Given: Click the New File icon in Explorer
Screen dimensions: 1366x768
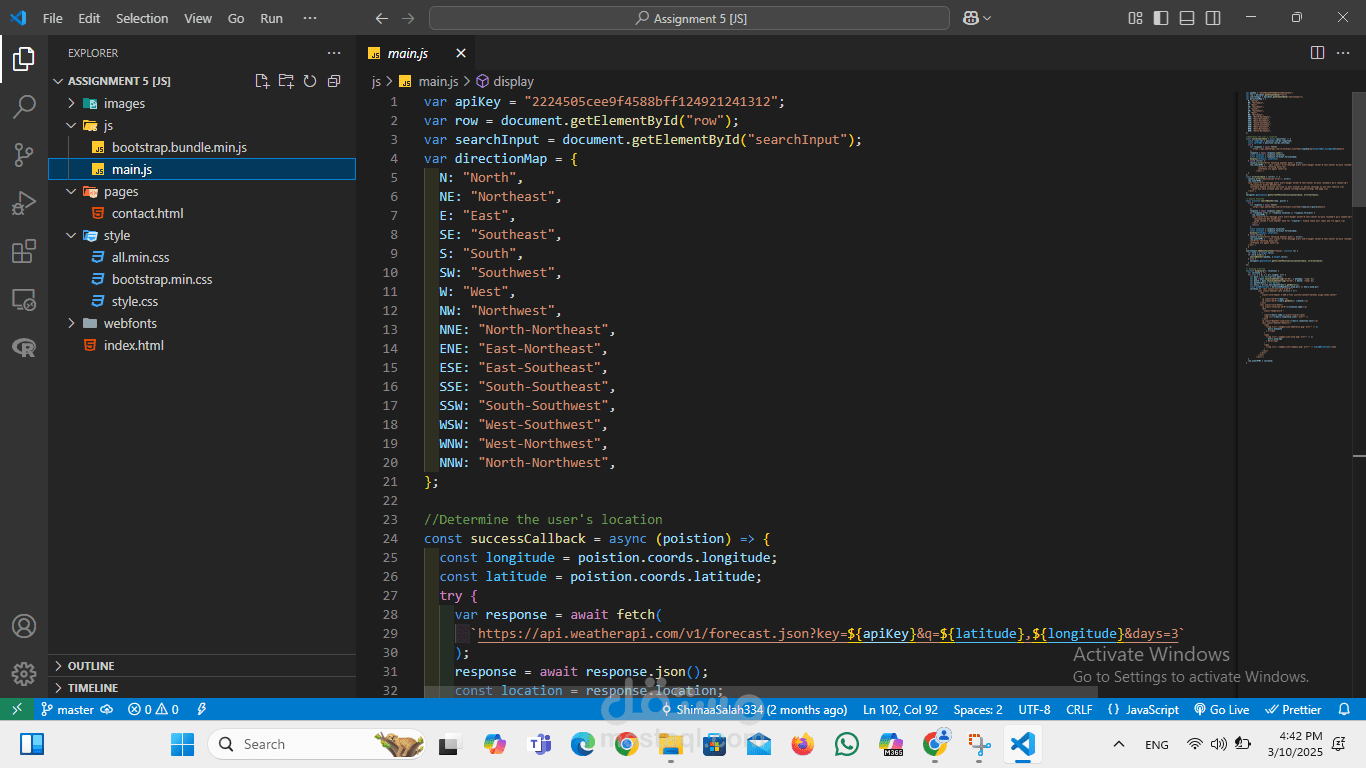Looking at the screenshot, I should tap(262, 81).
